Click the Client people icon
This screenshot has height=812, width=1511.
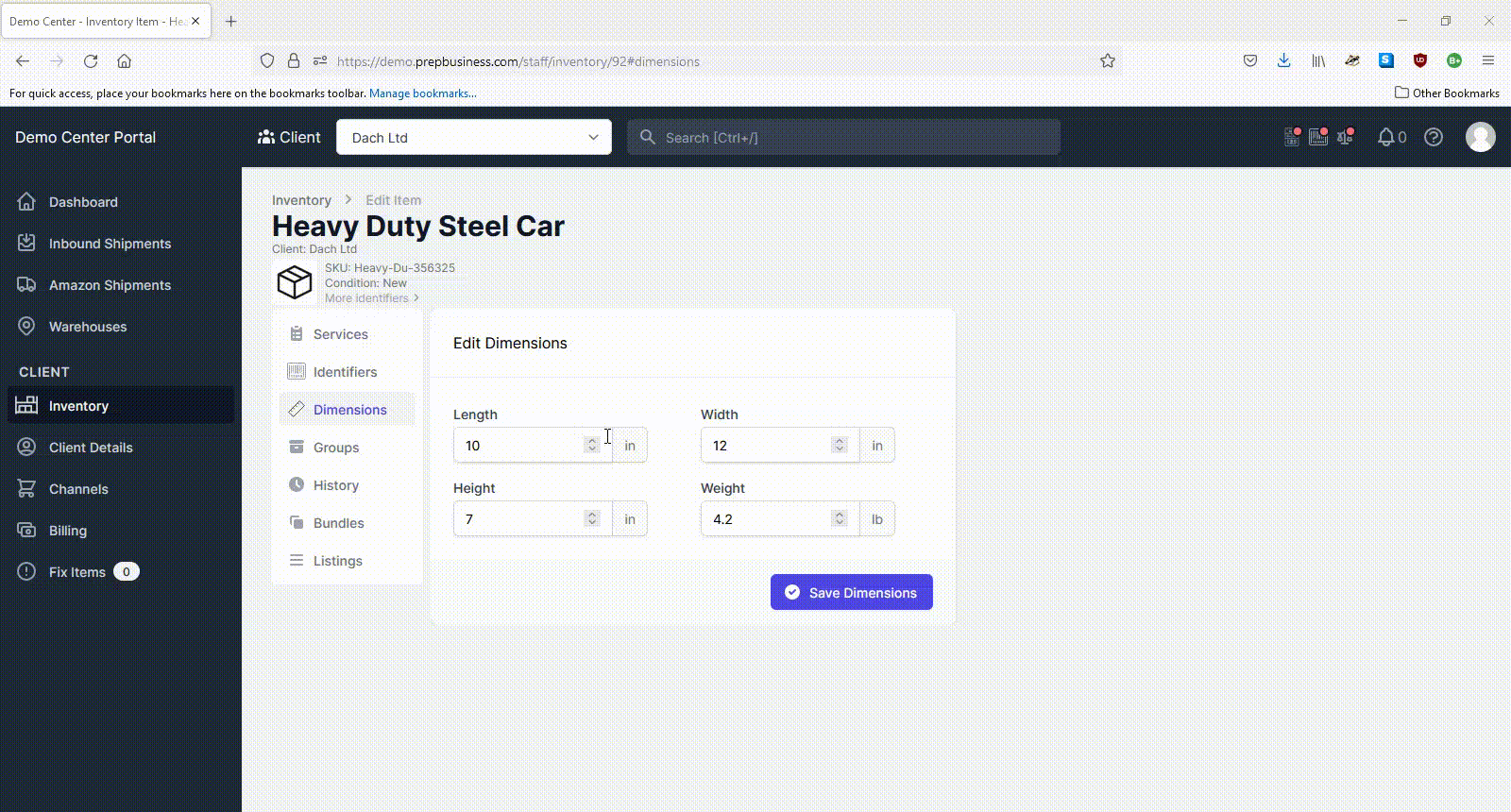(x=266, y=137)
